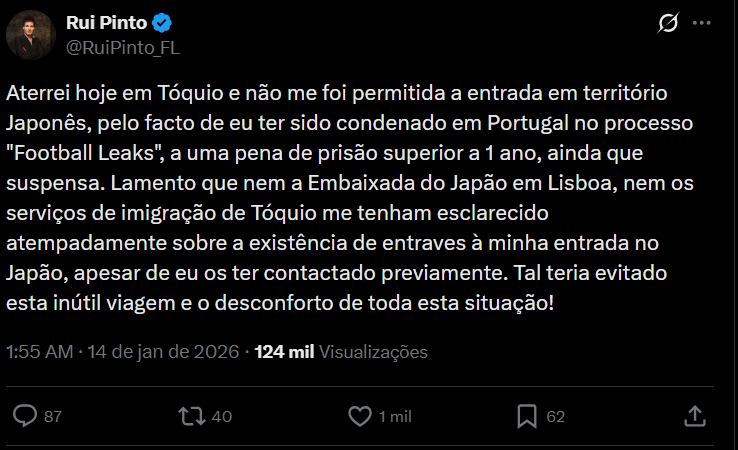The height and width of the screenshot is (450, 738).
Task: Open the @RuiPinto_FL handle link
Action: point(123,46)
